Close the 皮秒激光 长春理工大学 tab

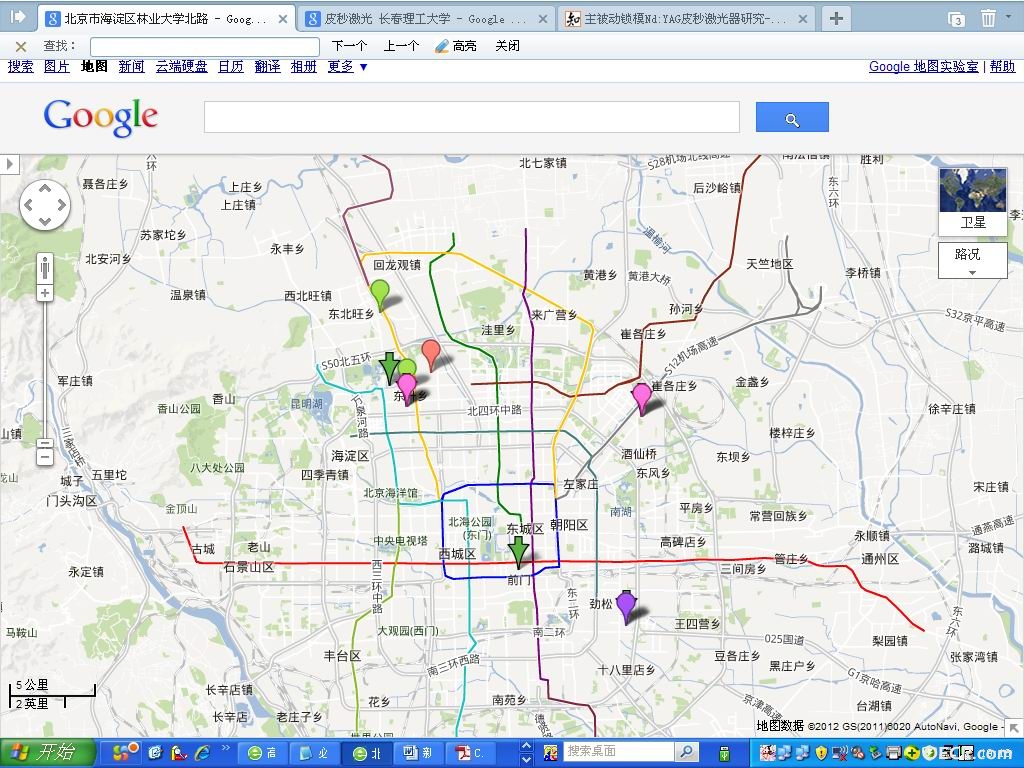(x=543, y=20)
